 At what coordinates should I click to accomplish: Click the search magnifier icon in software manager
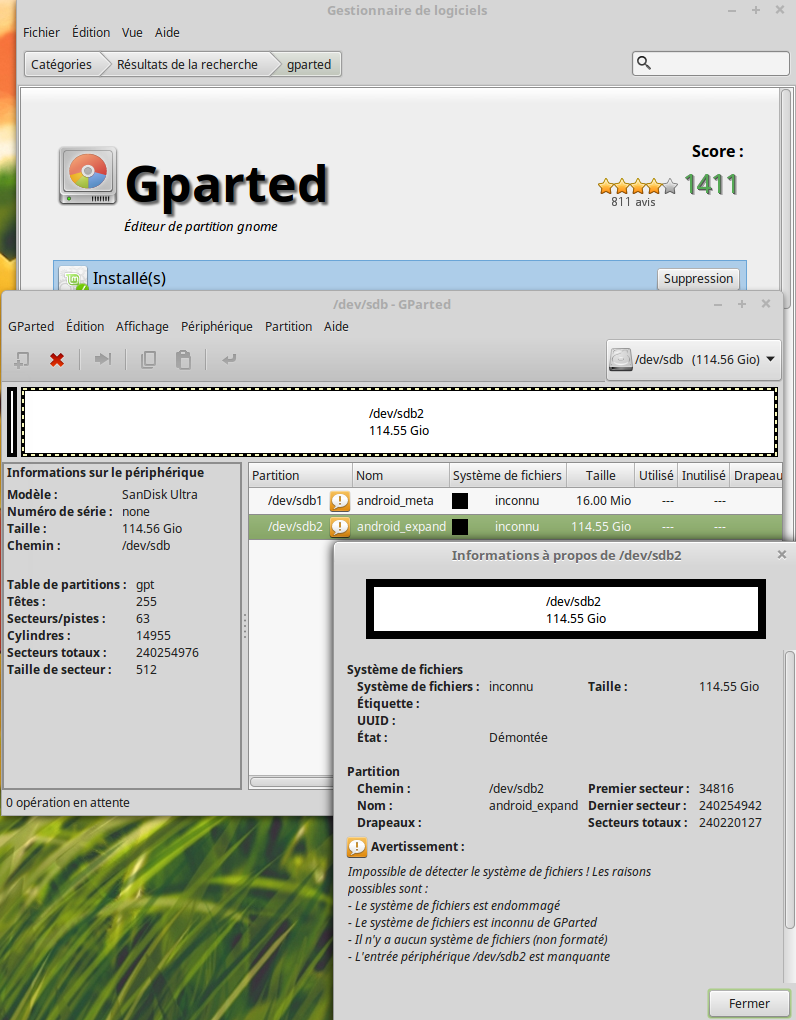(644, 62)
